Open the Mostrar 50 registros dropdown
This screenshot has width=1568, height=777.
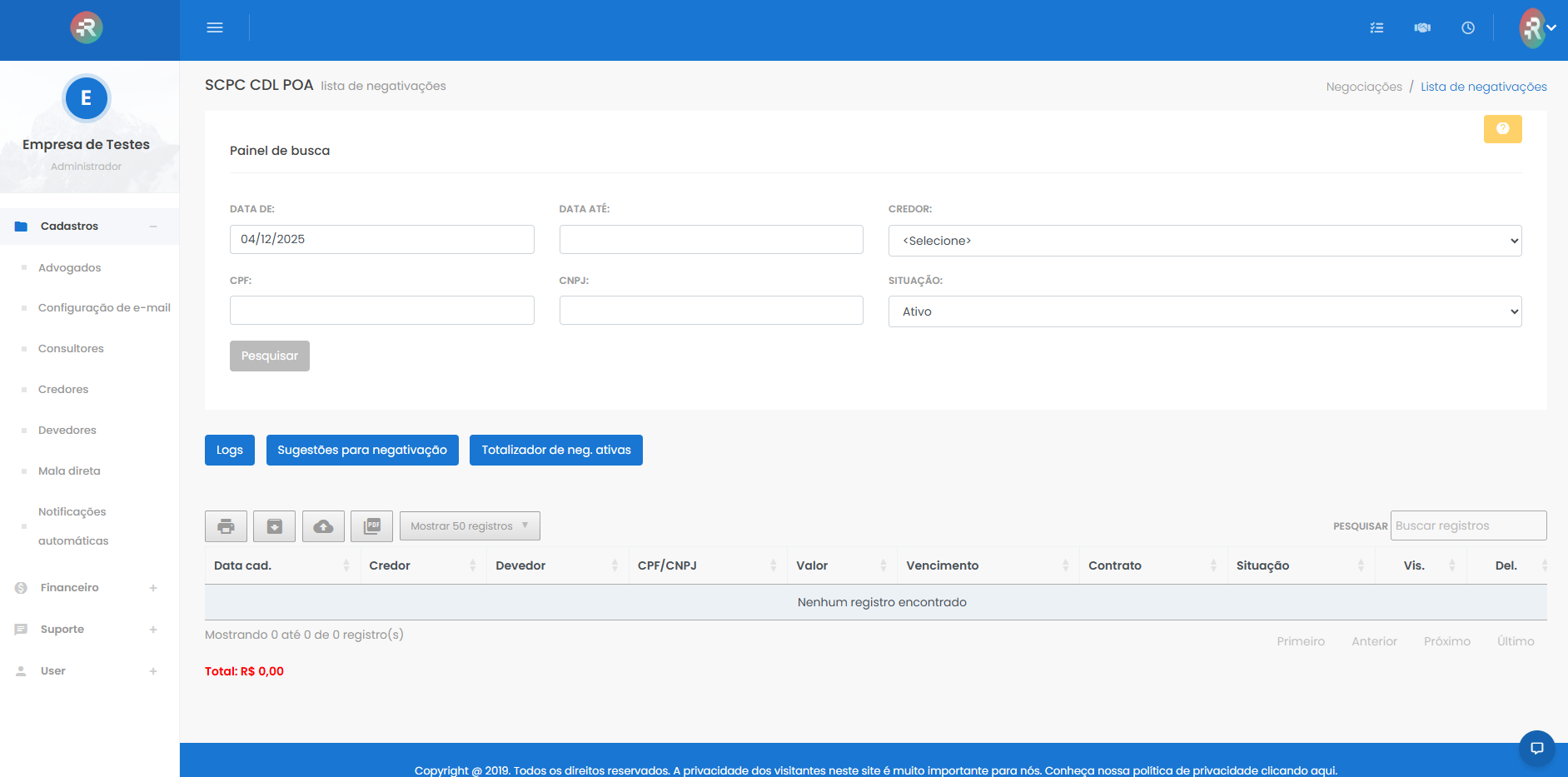click(x=470, y=526)
